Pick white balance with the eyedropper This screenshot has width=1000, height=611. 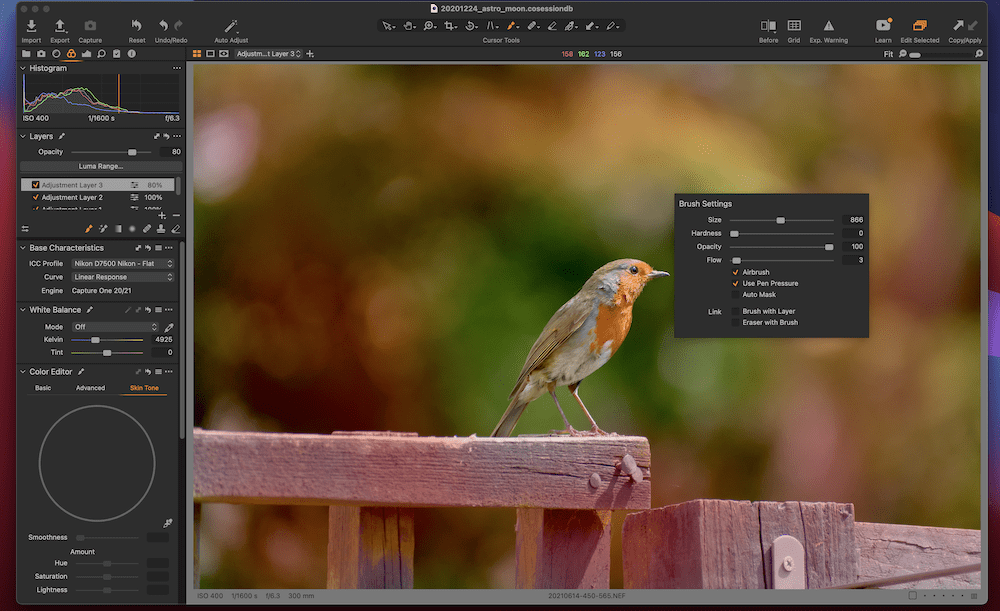coord(169,327)
